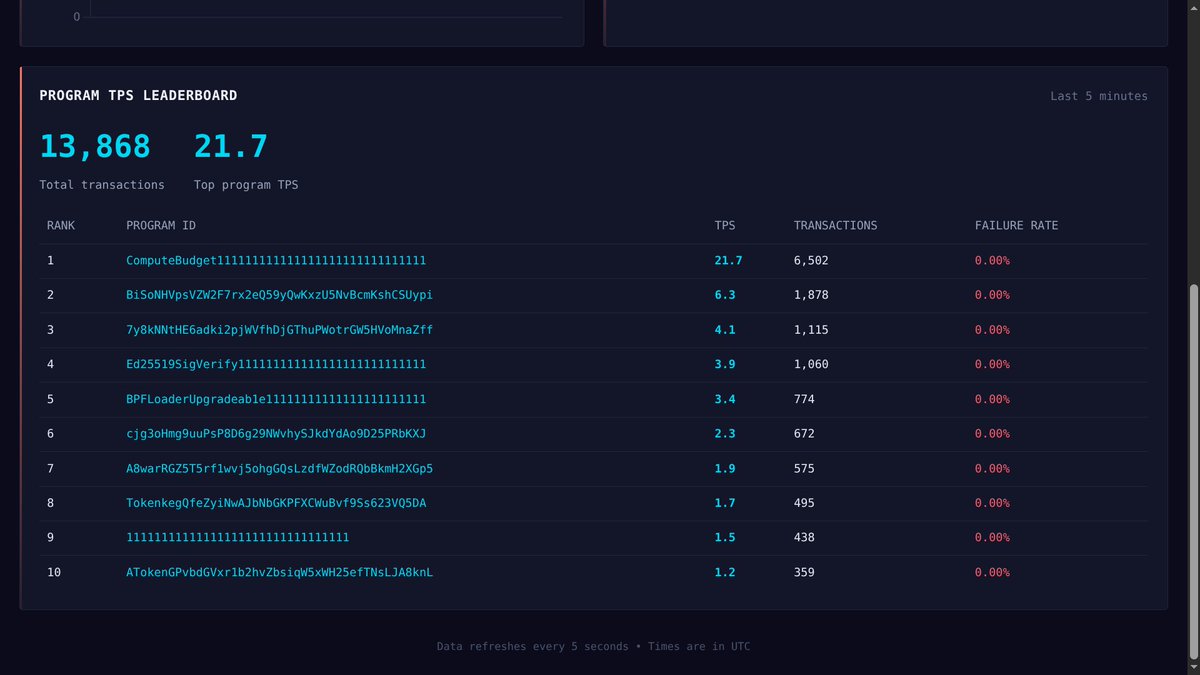
Task: Open program ComputeBudget111111 link
Action: coord(276,260)
